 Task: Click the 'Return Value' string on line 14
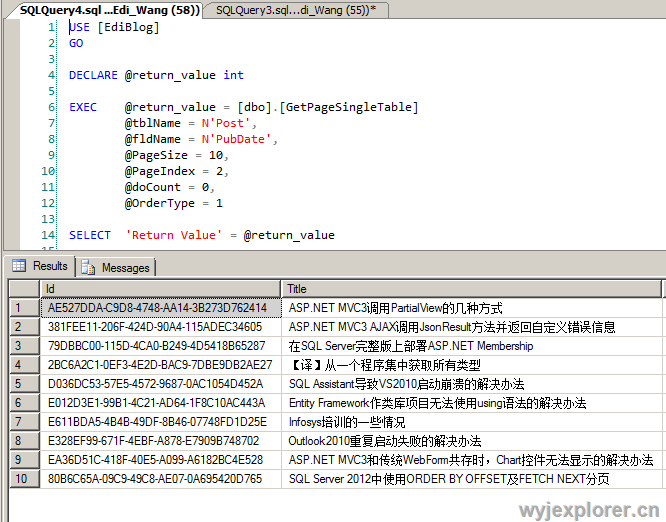click(x=173, y=235)
